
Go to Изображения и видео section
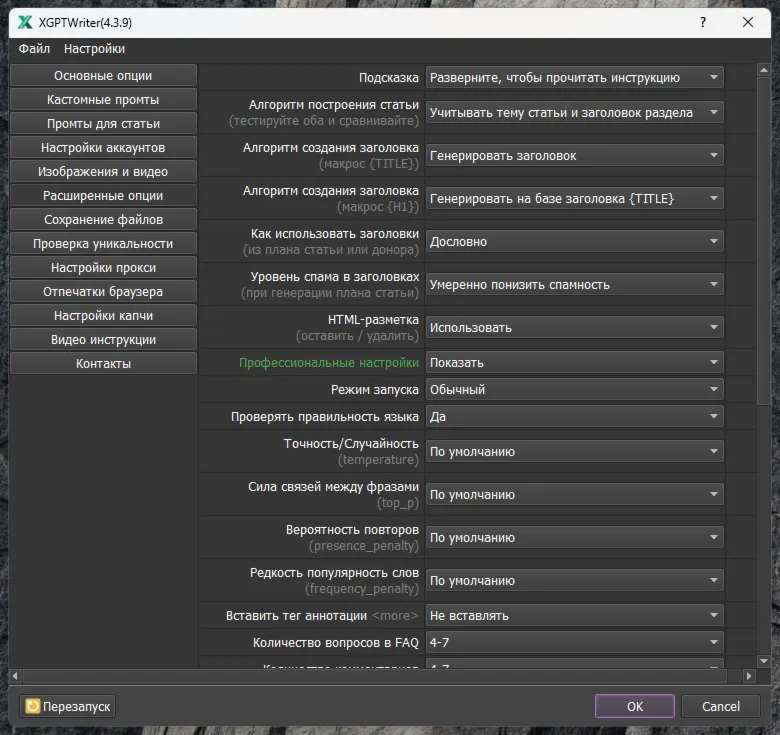click(103, 172)
